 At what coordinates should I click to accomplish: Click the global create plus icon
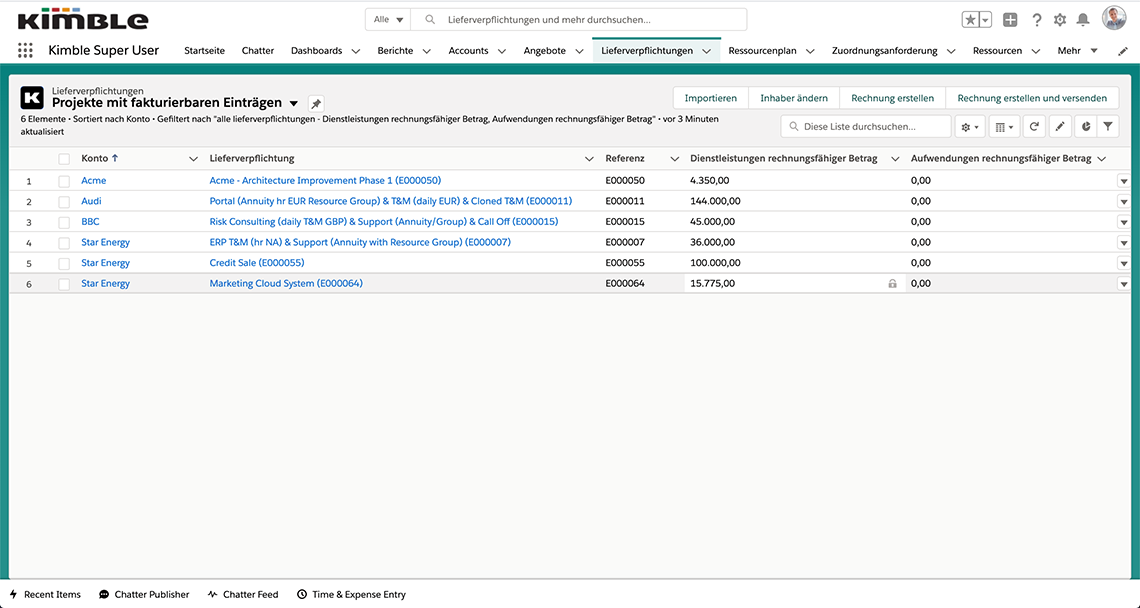click(1010, 20)
